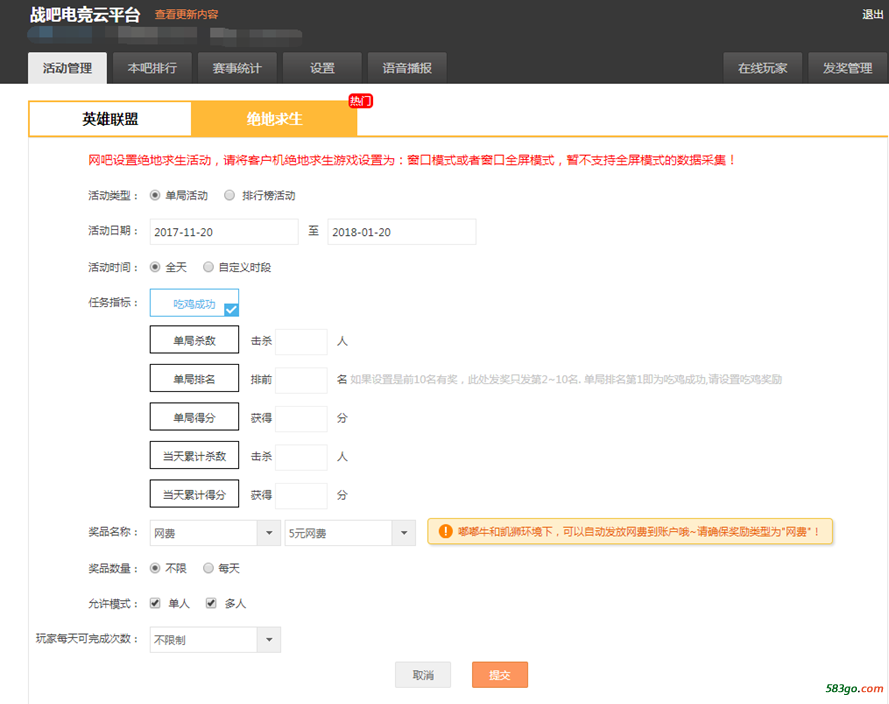This screenshot has height=704, width=889.
Task: Click the start date field 2017-11-20
Action: pyautogui.click(x=224, y=232)
